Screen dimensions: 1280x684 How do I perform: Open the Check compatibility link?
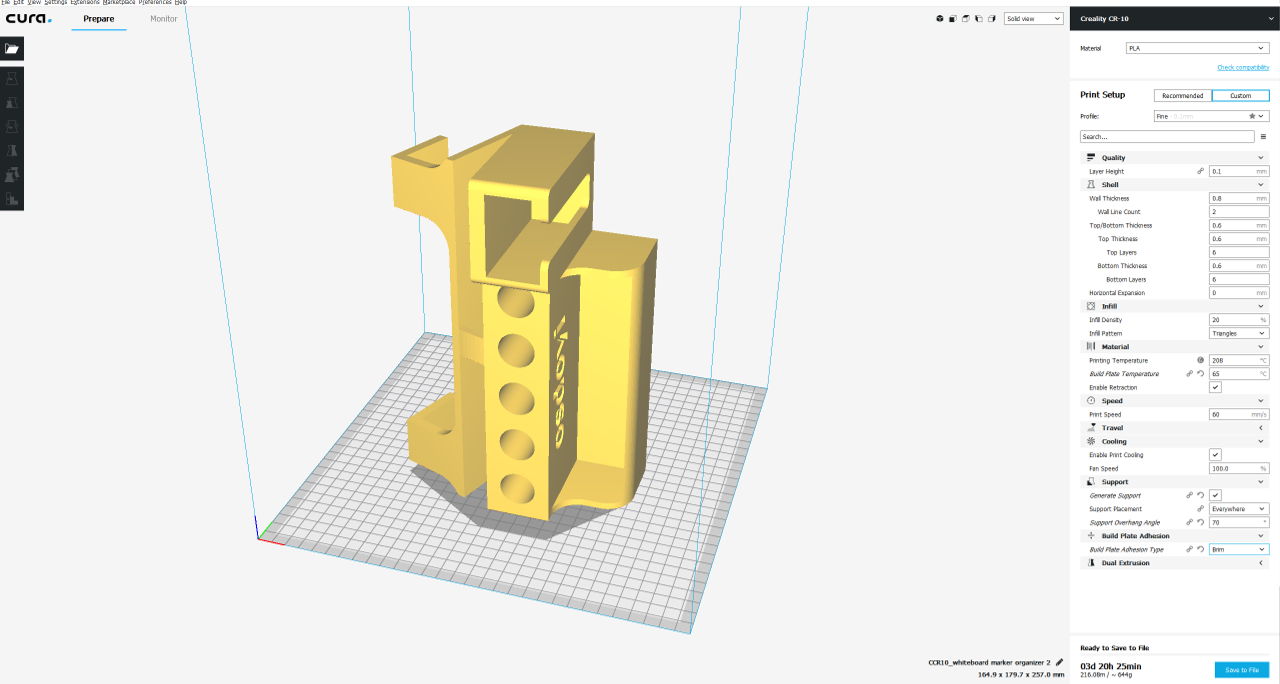[1243, 67]
